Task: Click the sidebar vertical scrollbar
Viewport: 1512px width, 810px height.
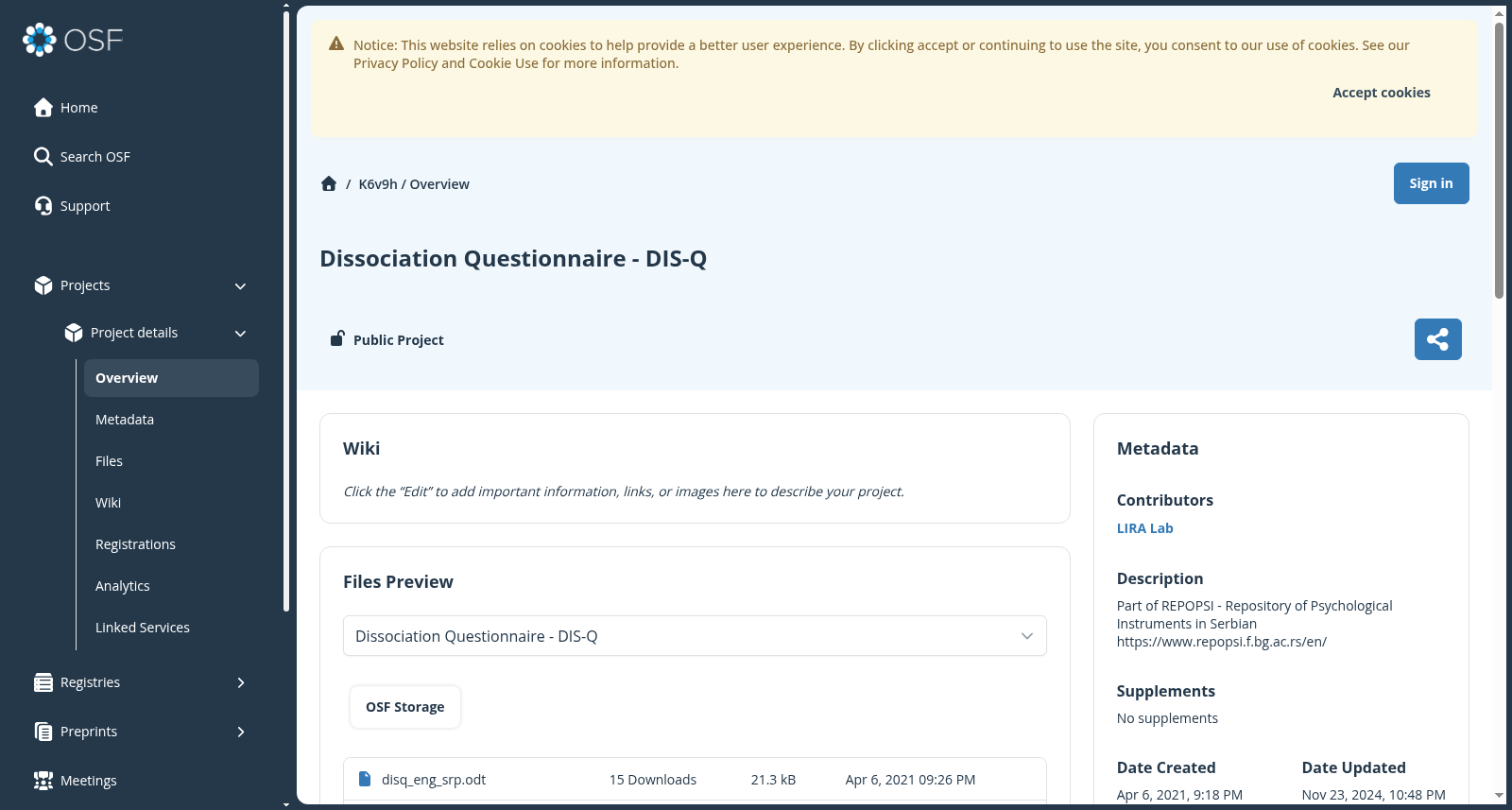Action: click(286, 312)
